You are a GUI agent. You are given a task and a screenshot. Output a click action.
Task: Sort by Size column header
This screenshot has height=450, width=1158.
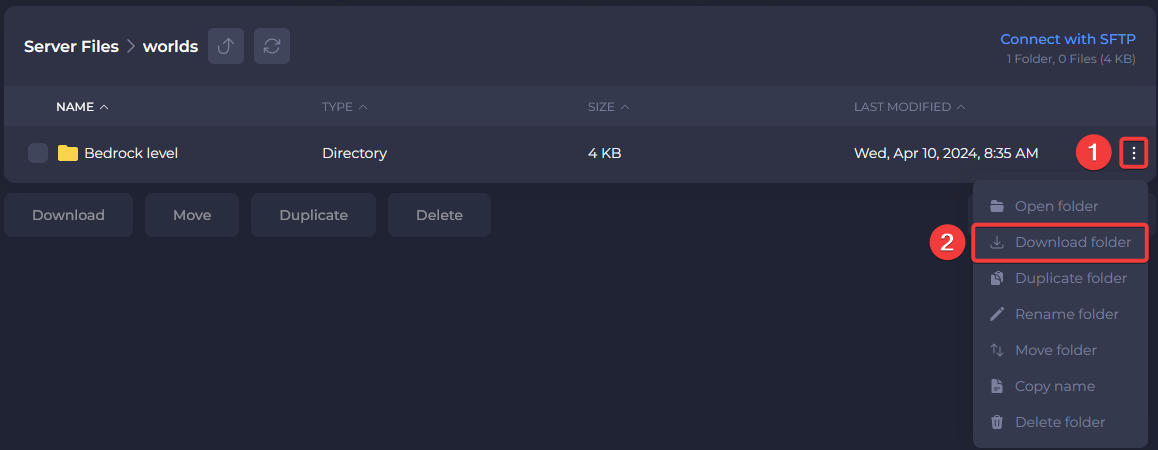pos(608,107)
